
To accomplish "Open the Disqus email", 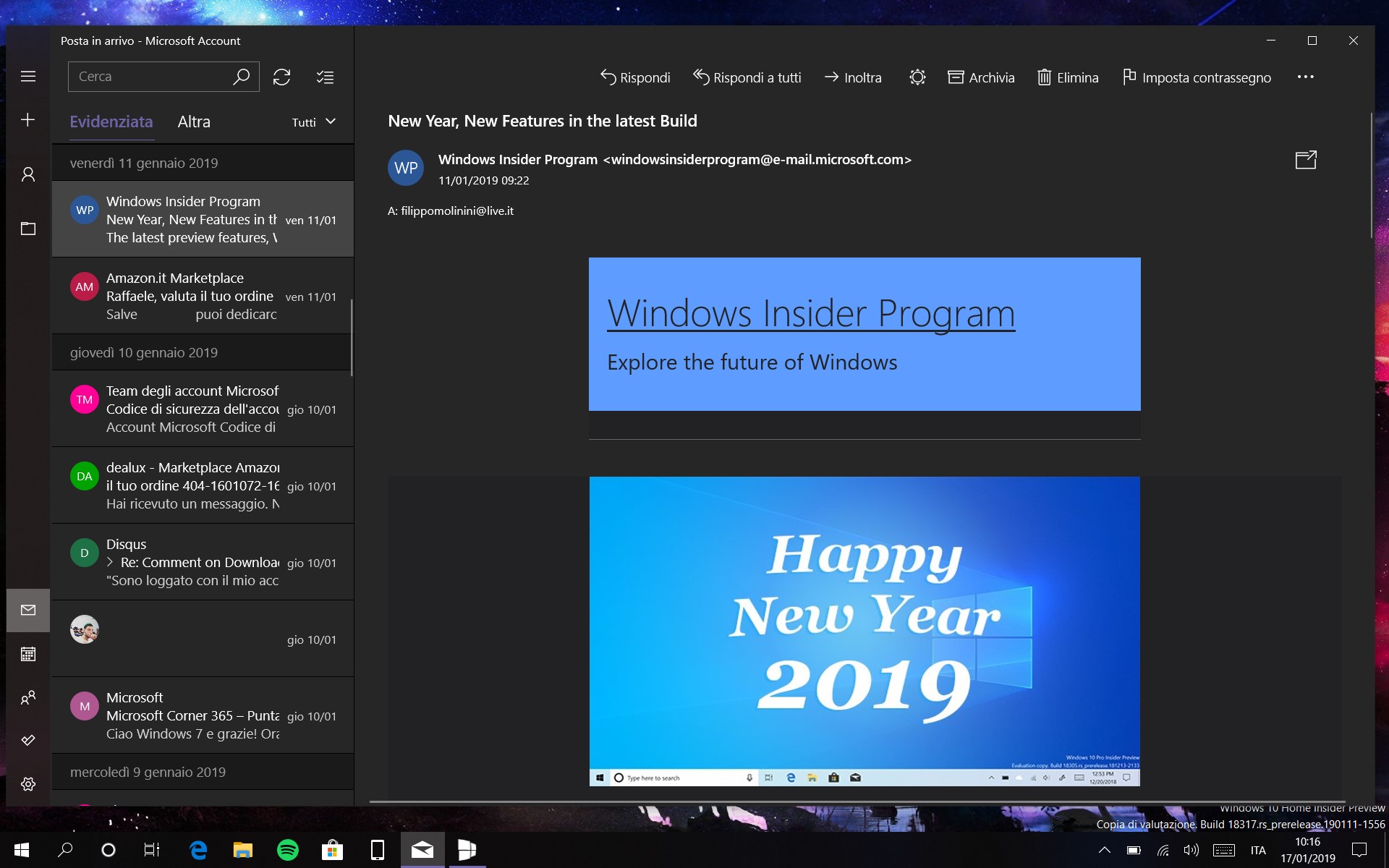I will click(203, 562).
